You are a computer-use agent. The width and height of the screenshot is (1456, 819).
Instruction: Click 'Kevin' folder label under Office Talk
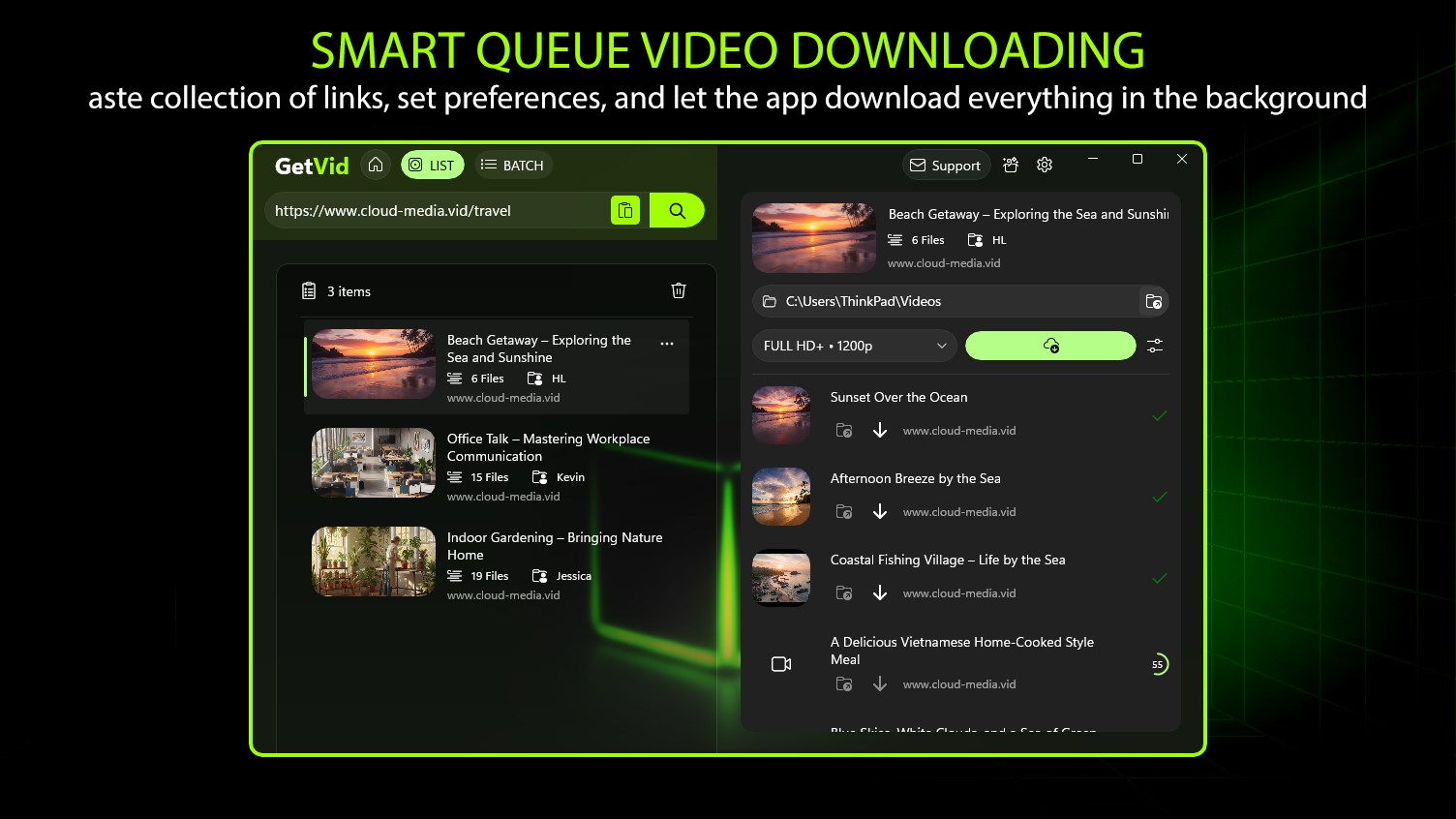tap(570, 477)
